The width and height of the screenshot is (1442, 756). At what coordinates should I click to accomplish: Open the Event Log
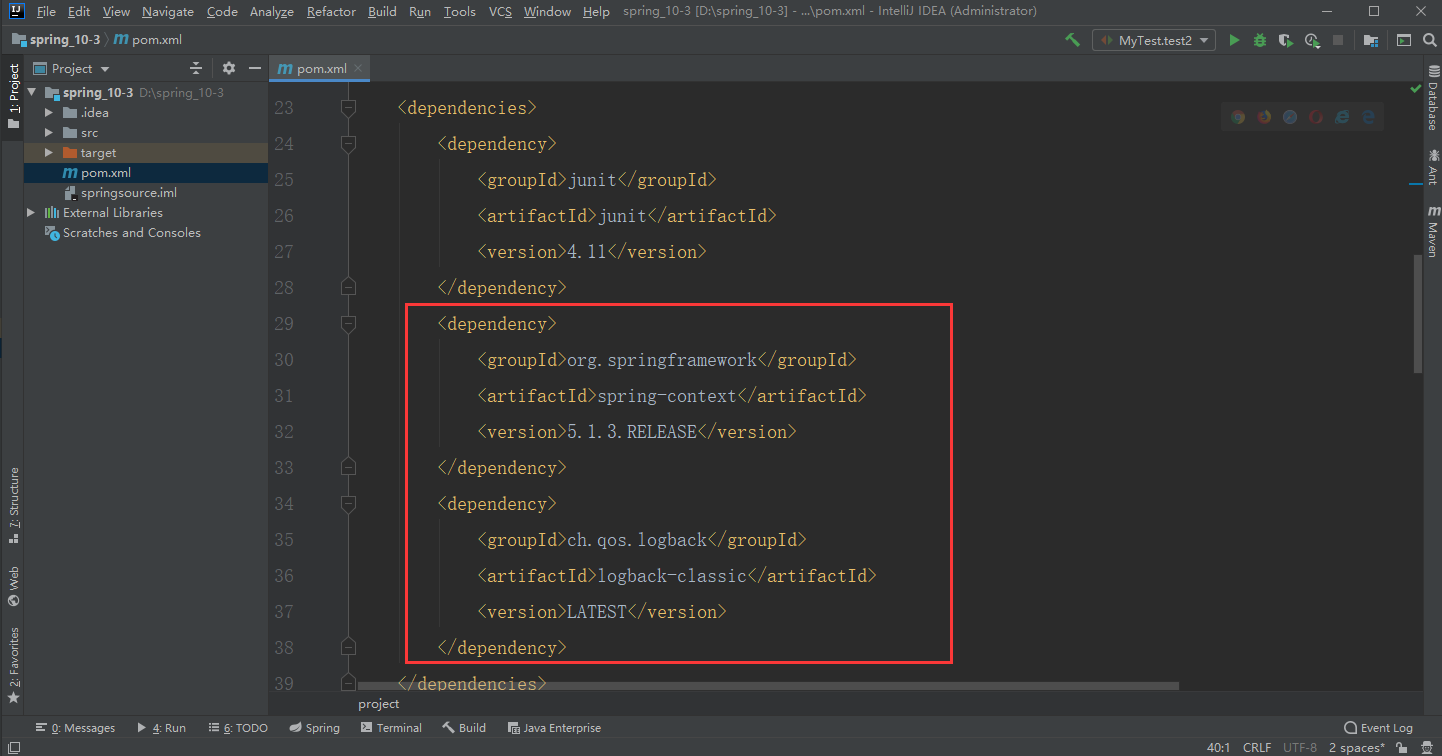(1379, 728)
